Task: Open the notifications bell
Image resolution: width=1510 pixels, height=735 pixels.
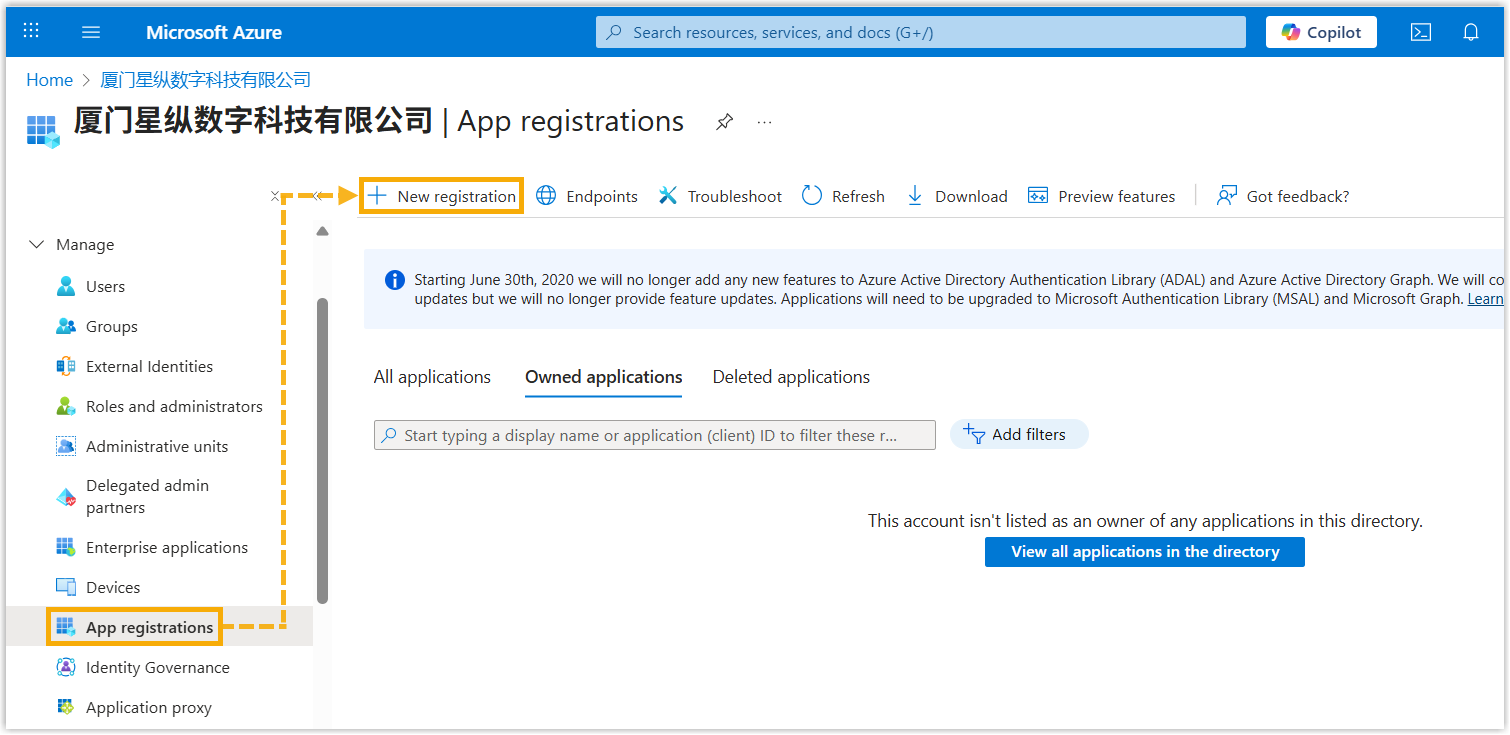Action: [x=1470, y=32]
